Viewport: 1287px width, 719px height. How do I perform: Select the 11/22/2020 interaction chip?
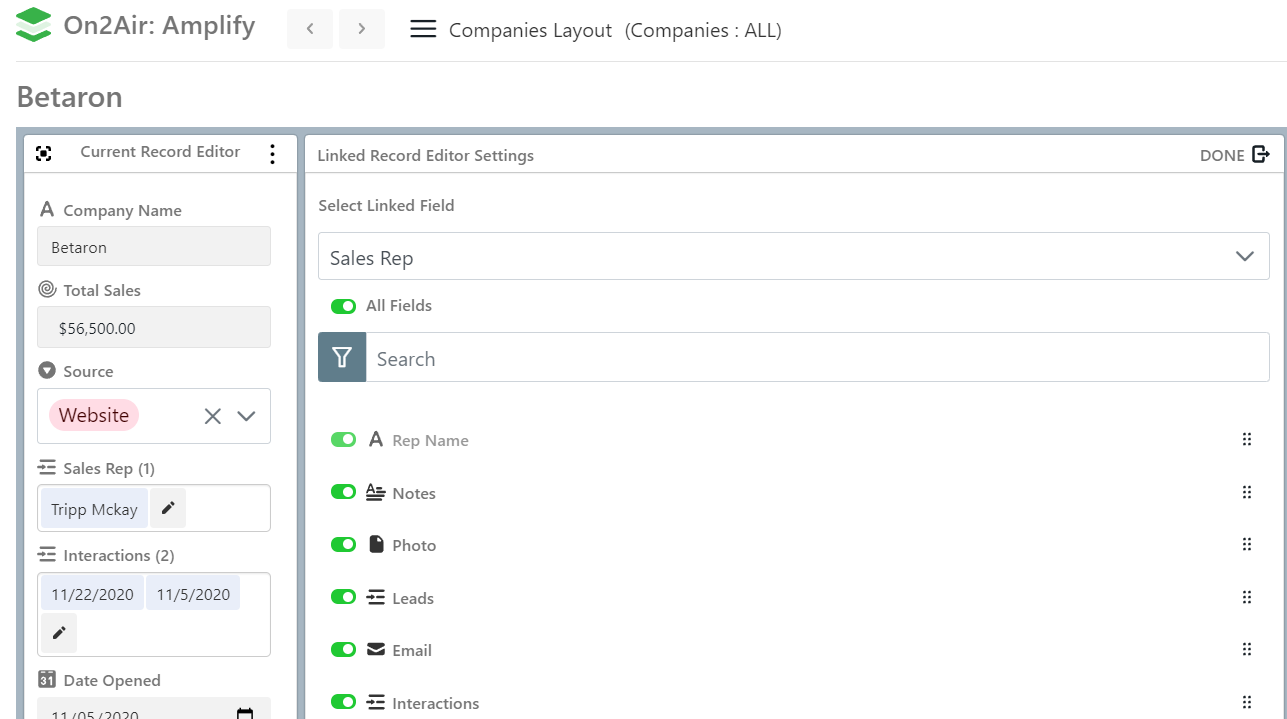(x=92, y=594)
